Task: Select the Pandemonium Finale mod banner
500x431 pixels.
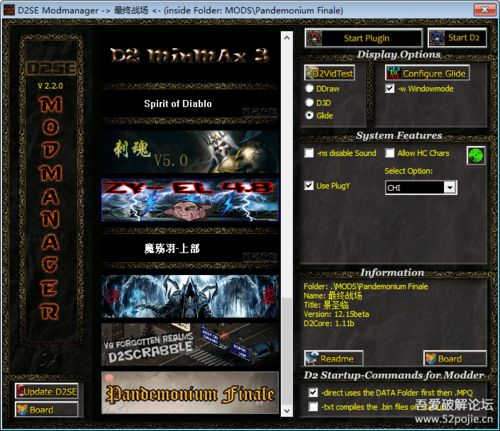Action: [190, 393]
